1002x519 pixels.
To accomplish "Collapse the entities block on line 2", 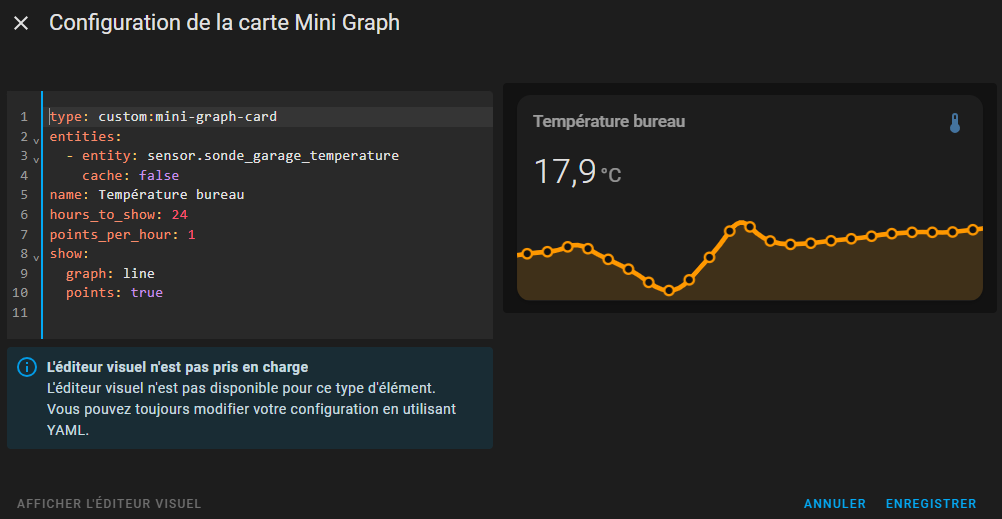I will 36,140.
